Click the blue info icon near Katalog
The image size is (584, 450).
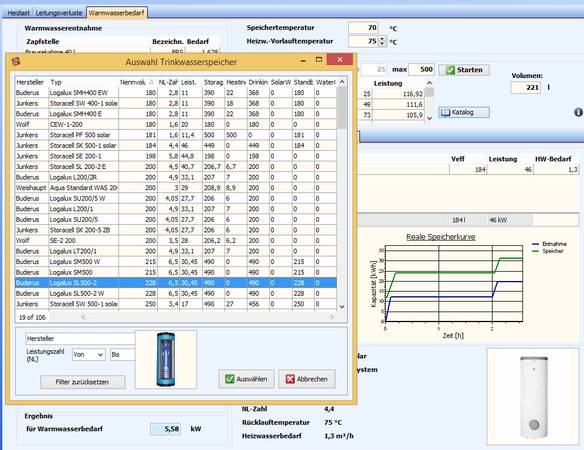(578, 112)
